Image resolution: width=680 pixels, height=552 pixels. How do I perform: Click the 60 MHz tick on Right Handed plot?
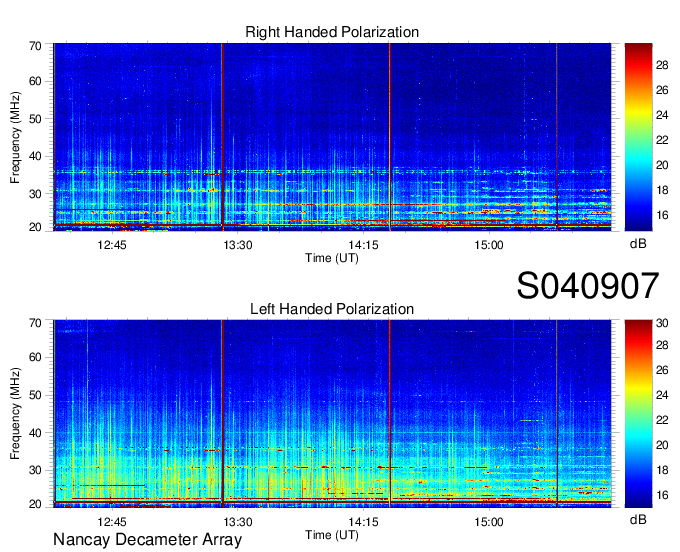35,82
